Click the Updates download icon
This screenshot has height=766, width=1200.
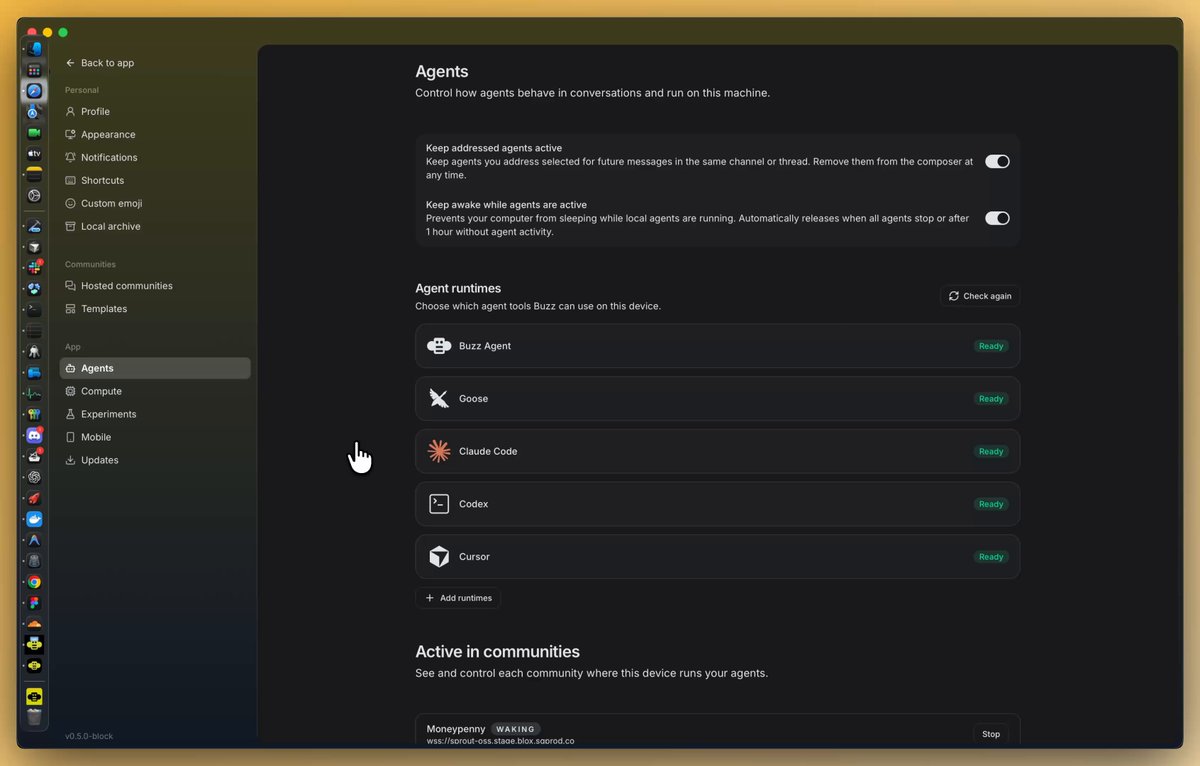pos(70,460)
